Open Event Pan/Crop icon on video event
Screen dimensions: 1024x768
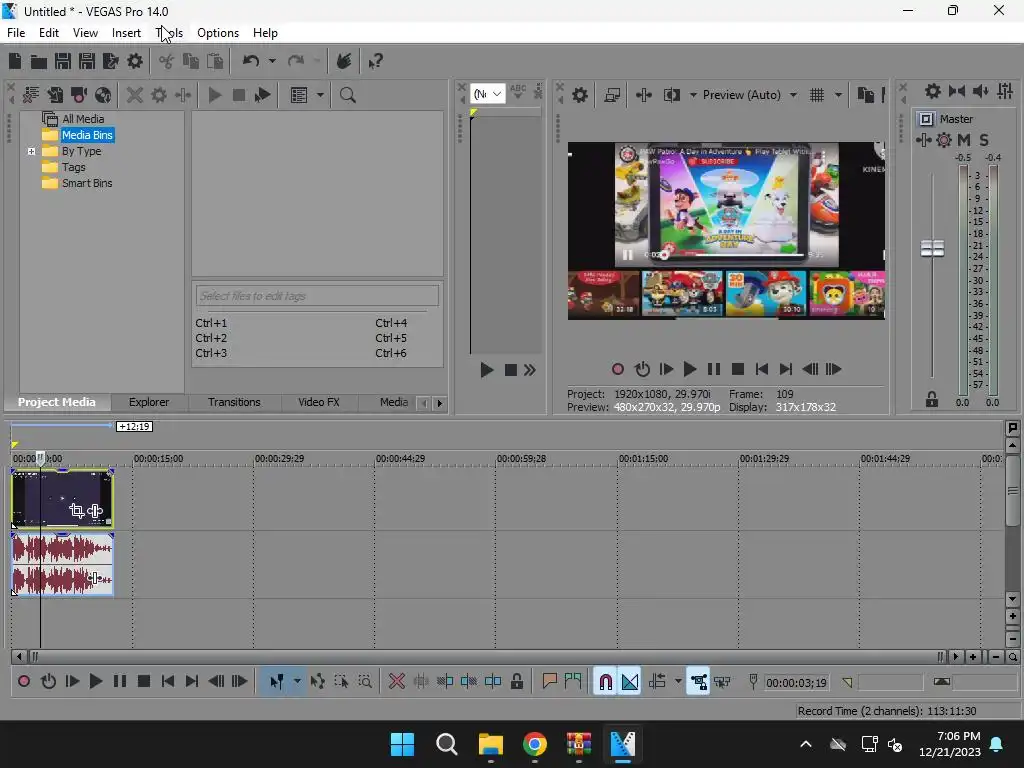76,511
